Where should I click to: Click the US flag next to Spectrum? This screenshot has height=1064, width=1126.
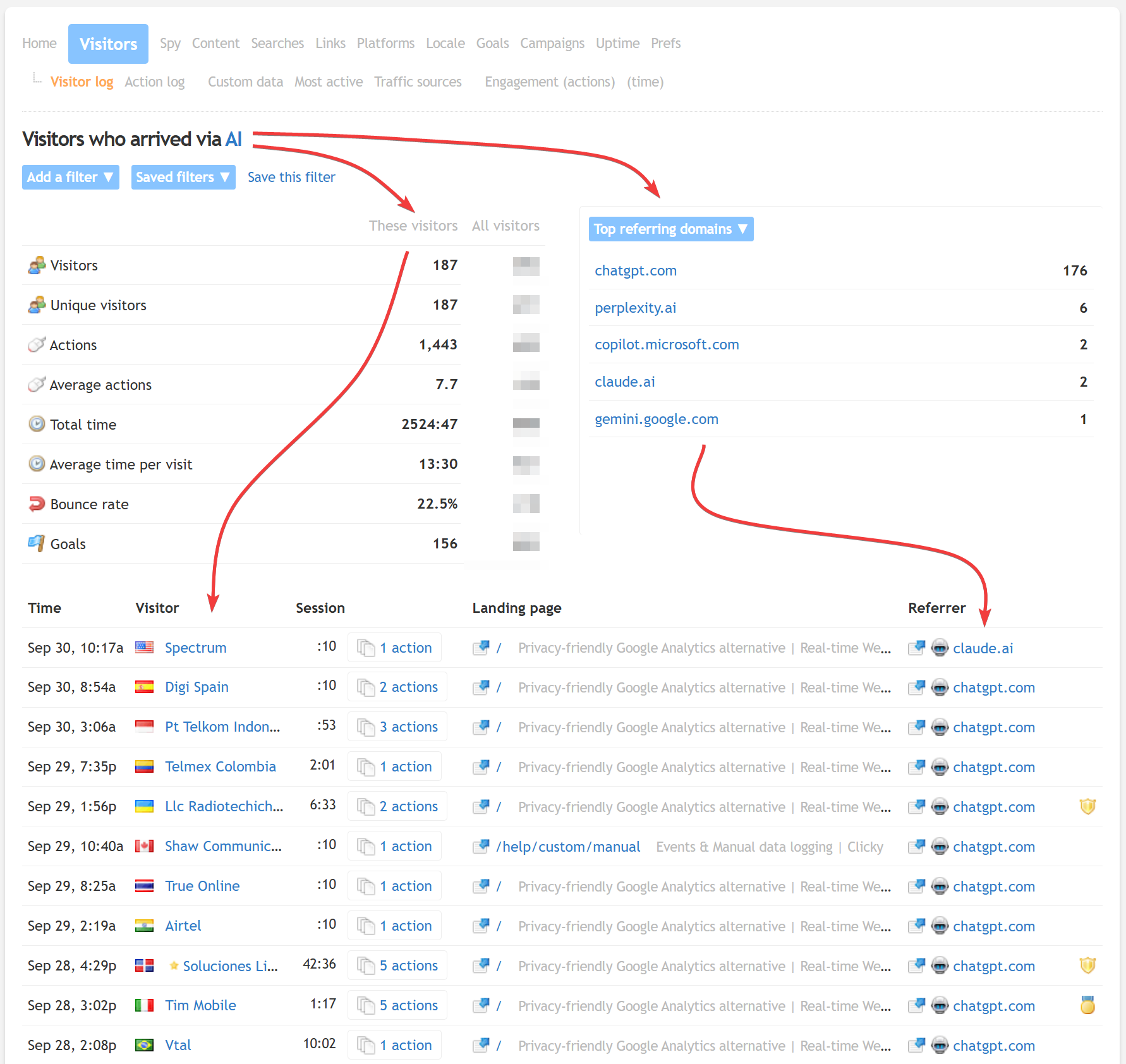click(x=144, y=647)
